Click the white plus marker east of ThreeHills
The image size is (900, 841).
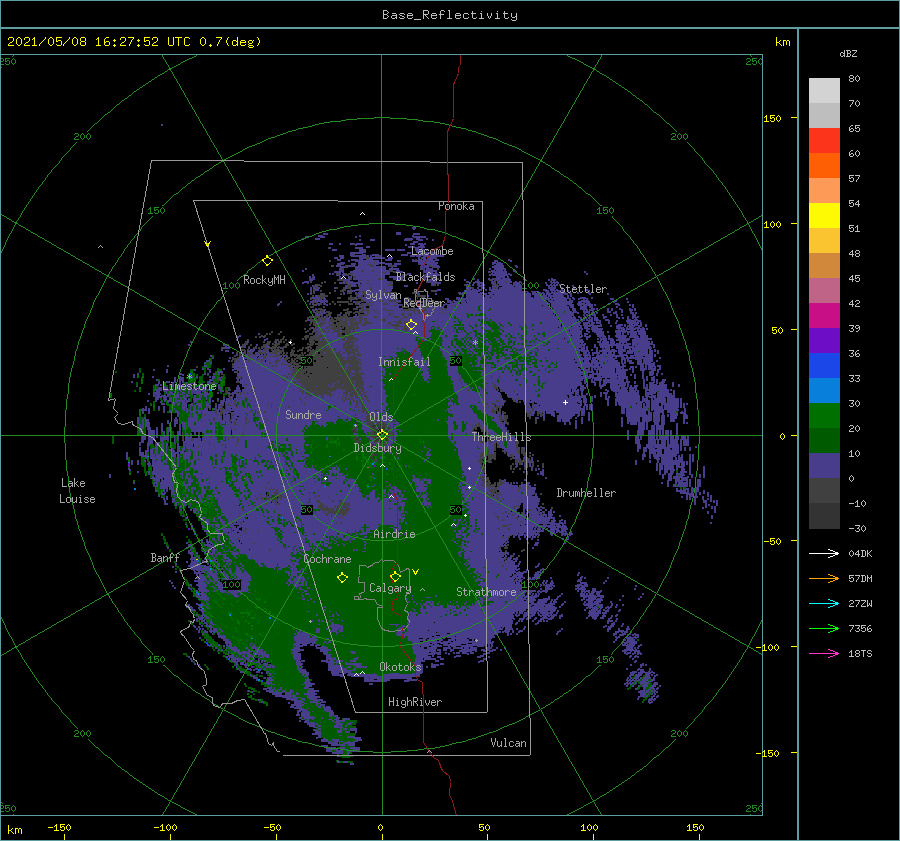point(565,402)
